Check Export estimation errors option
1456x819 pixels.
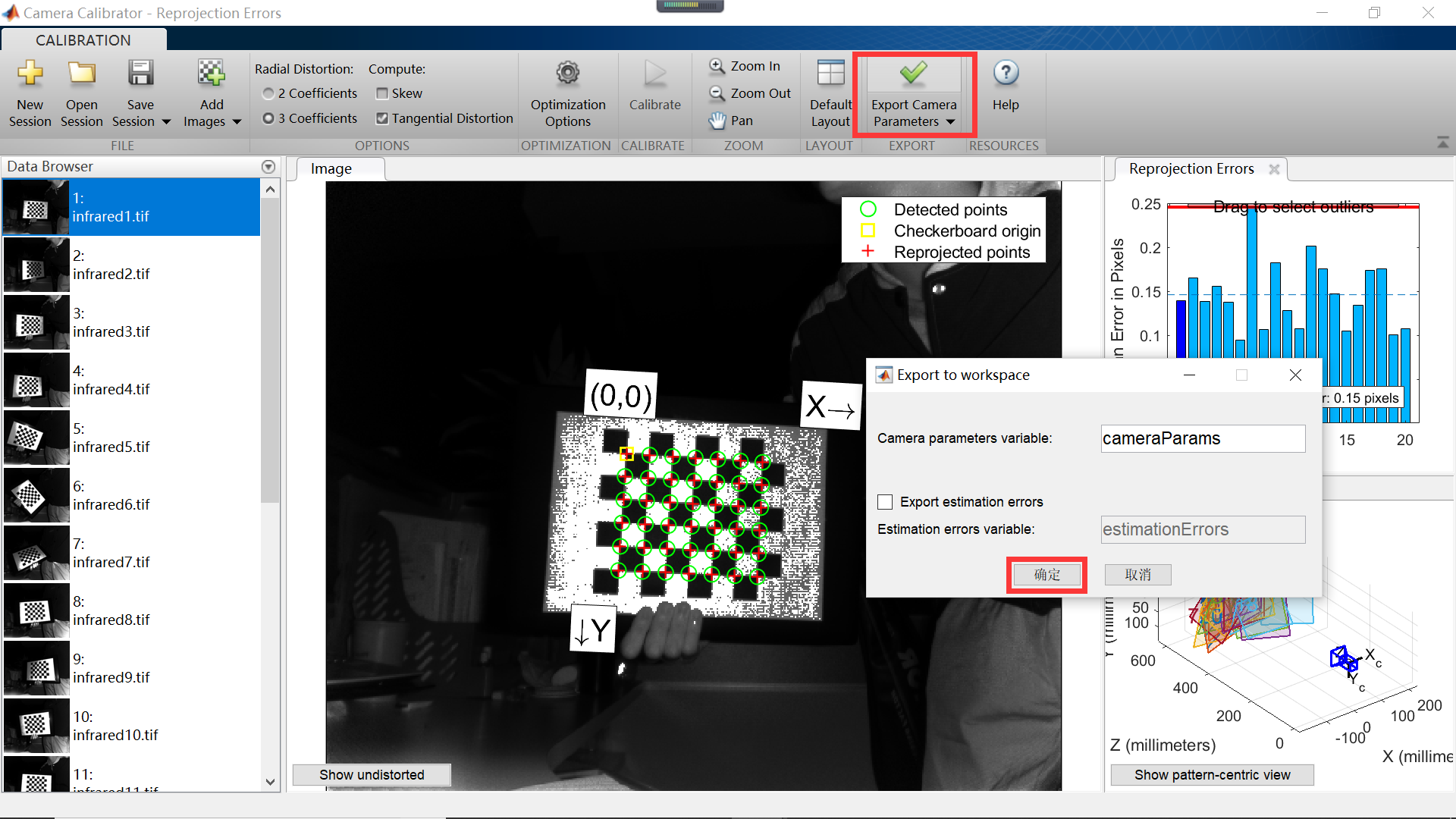[885, 502]
